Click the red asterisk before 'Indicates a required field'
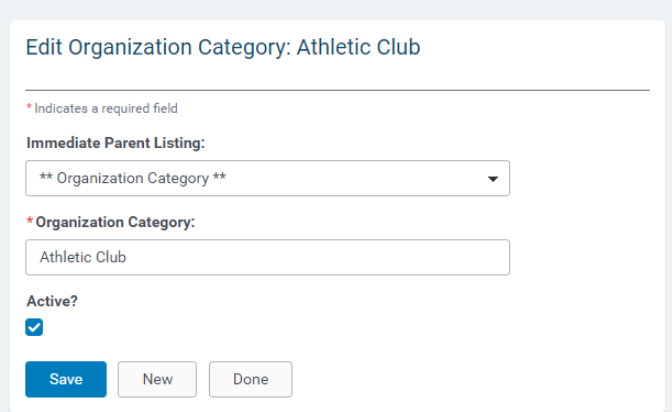672x412 pixels. coord(29,106)
